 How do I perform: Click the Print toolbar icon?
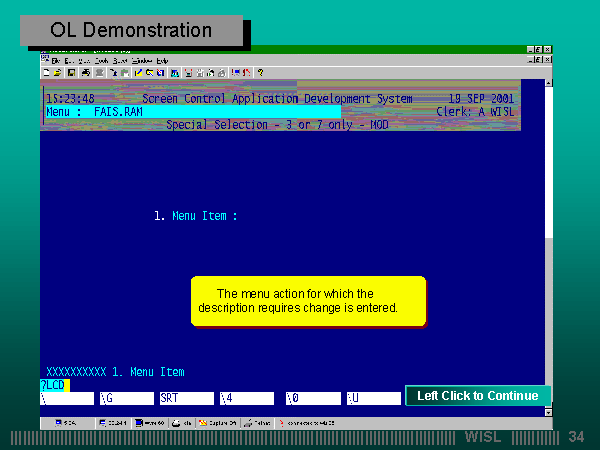click(x=86, y=73)
